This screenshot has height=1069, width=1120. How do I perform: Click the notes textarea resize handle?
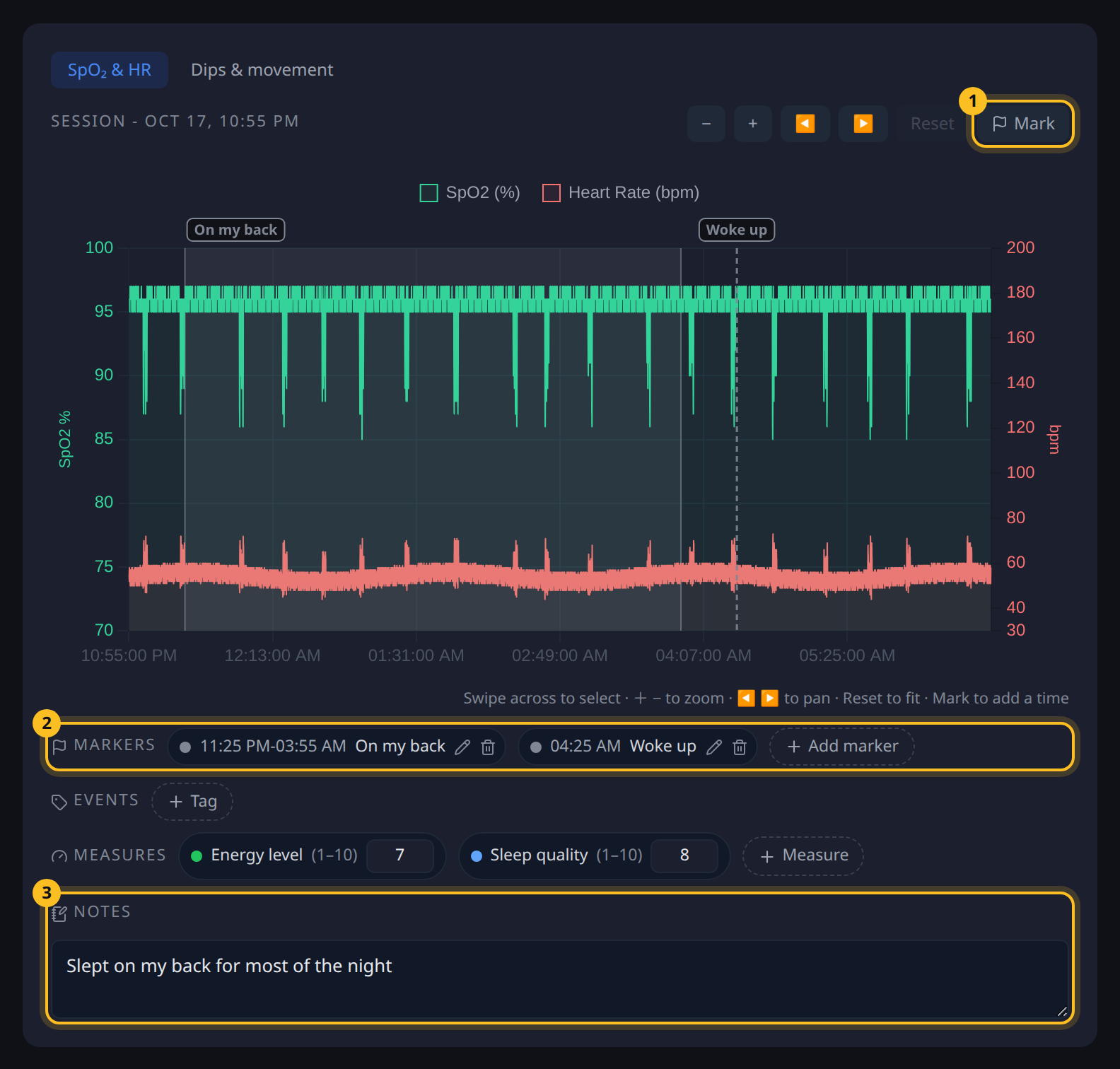(x=1061, y=1012)
